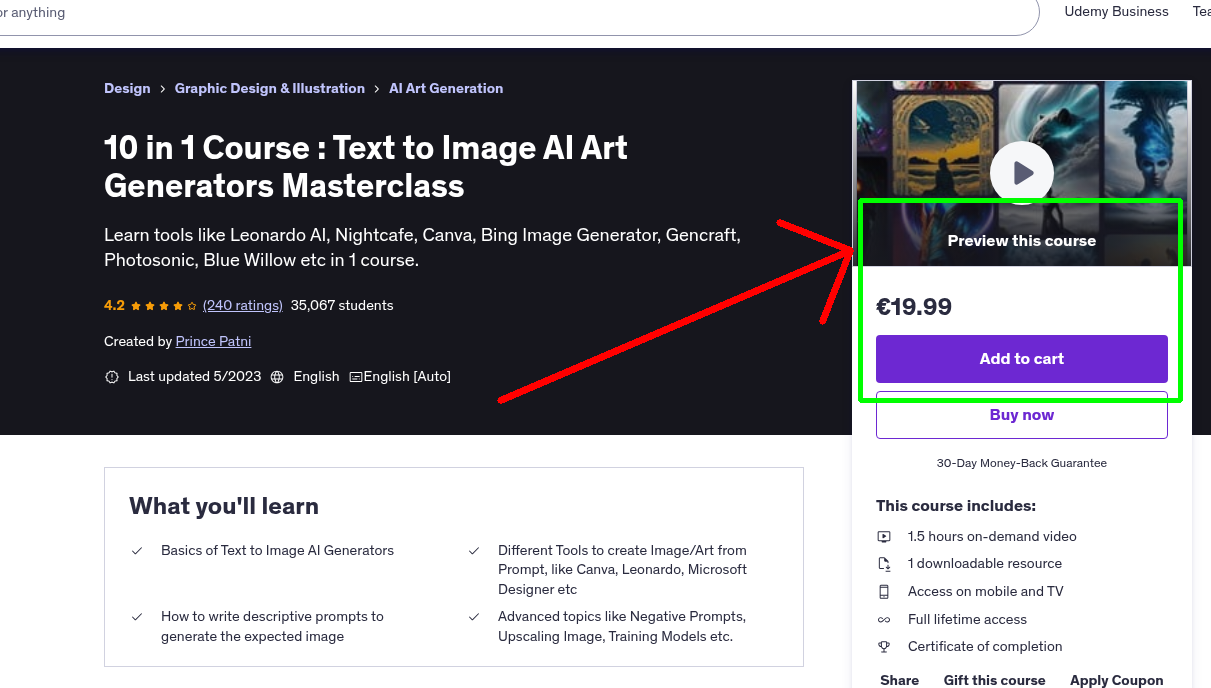This screenshot has width=1211, height=688.
Task: Open the Share options
Action: click(898, 680)
